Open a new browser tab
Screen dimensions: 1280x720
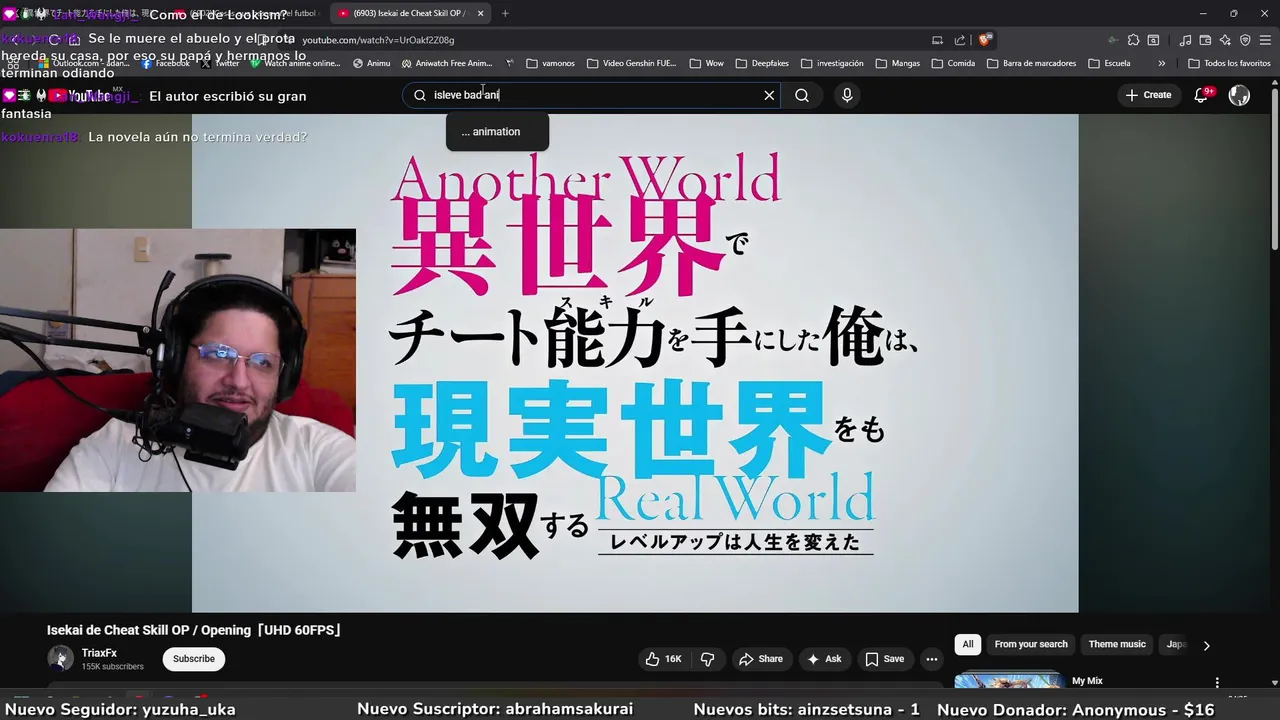[505, 13]
